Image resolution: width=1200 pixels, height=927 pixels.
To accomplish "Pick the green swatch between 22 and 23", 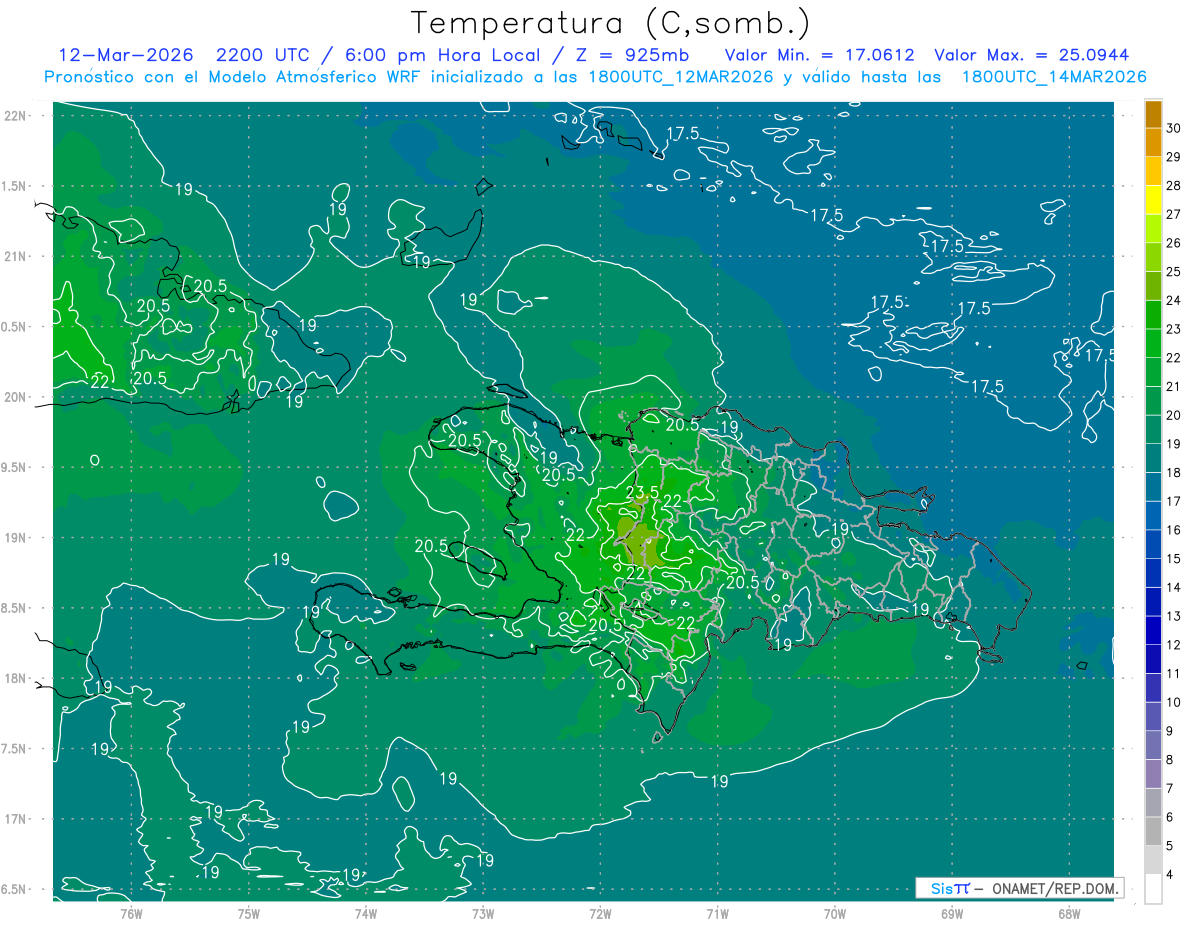I will (x=1153, y=343).
